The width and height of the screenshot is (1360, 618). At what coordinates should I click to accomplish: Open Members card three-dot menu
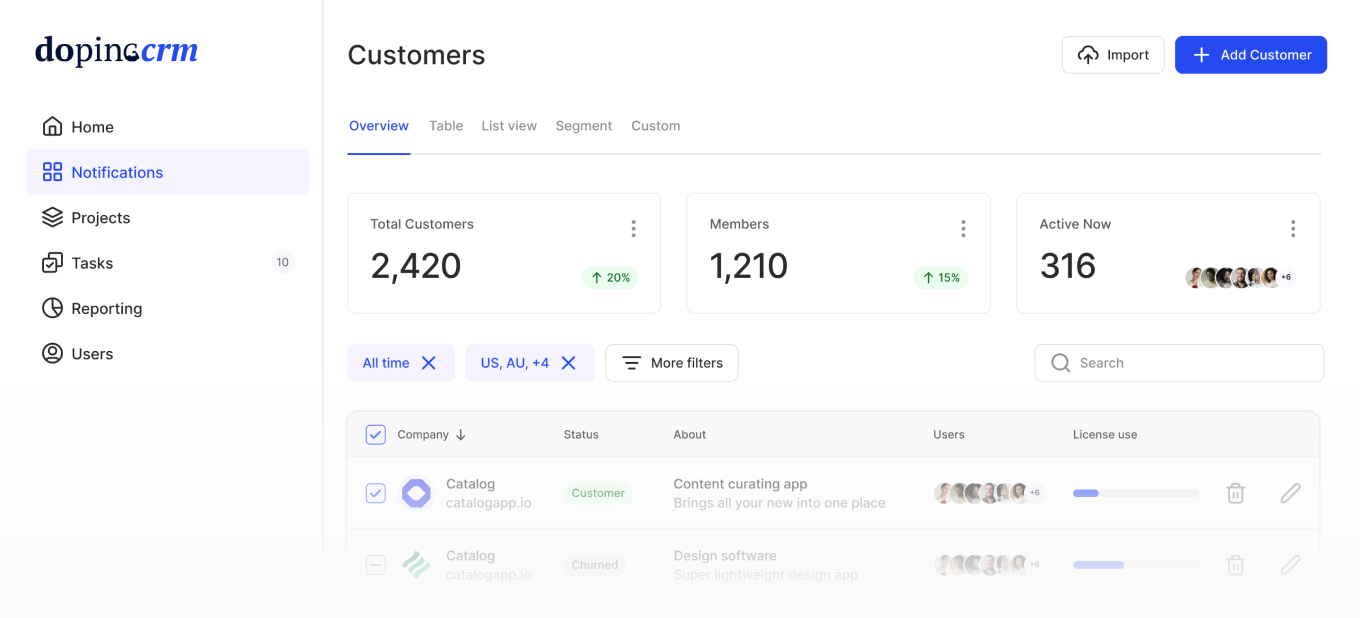click(x=963, y=229)
